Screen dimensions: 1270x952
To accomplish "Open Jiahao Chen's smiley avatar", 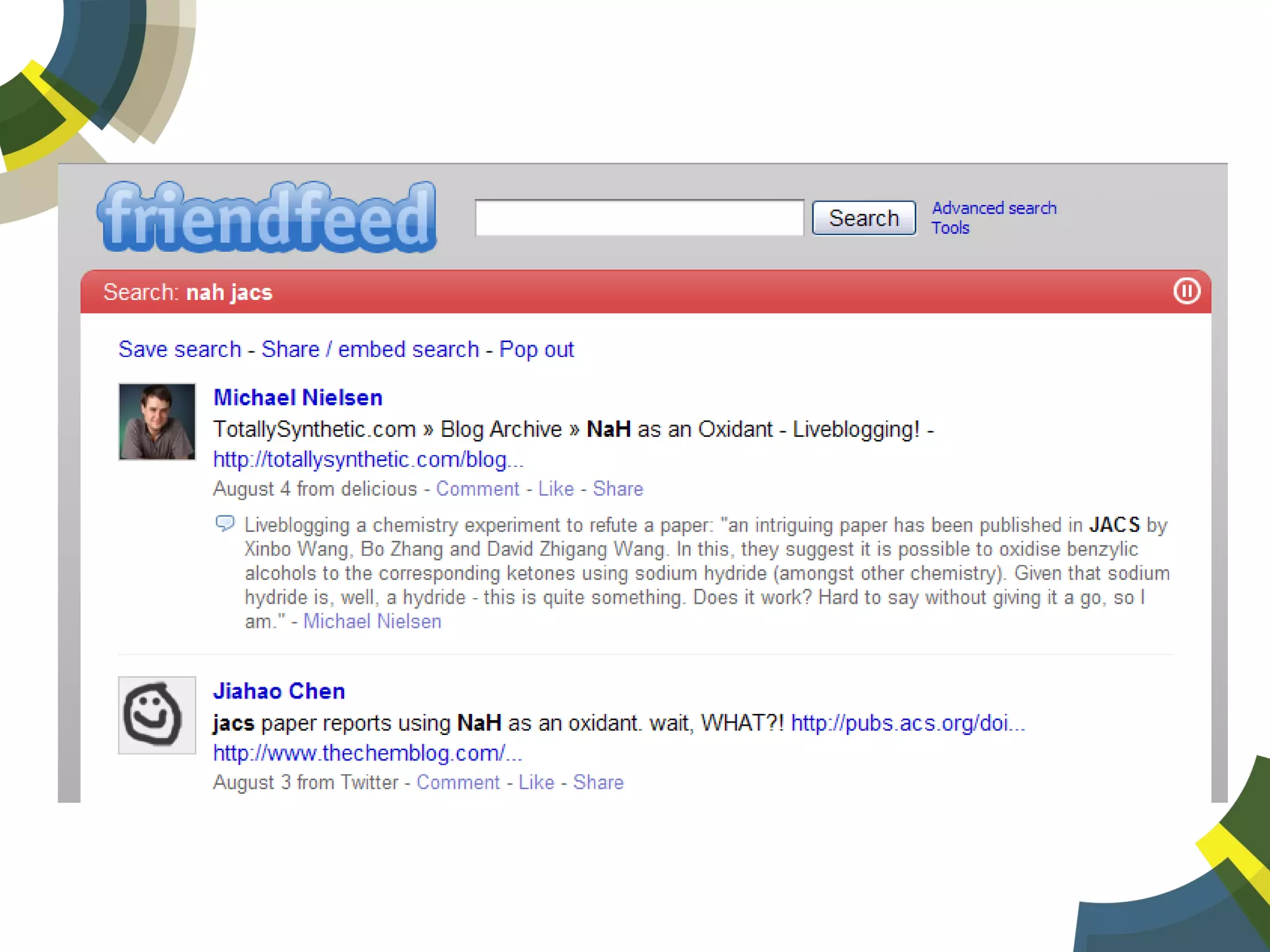I will pyautogui.click(x=157, y=715).
